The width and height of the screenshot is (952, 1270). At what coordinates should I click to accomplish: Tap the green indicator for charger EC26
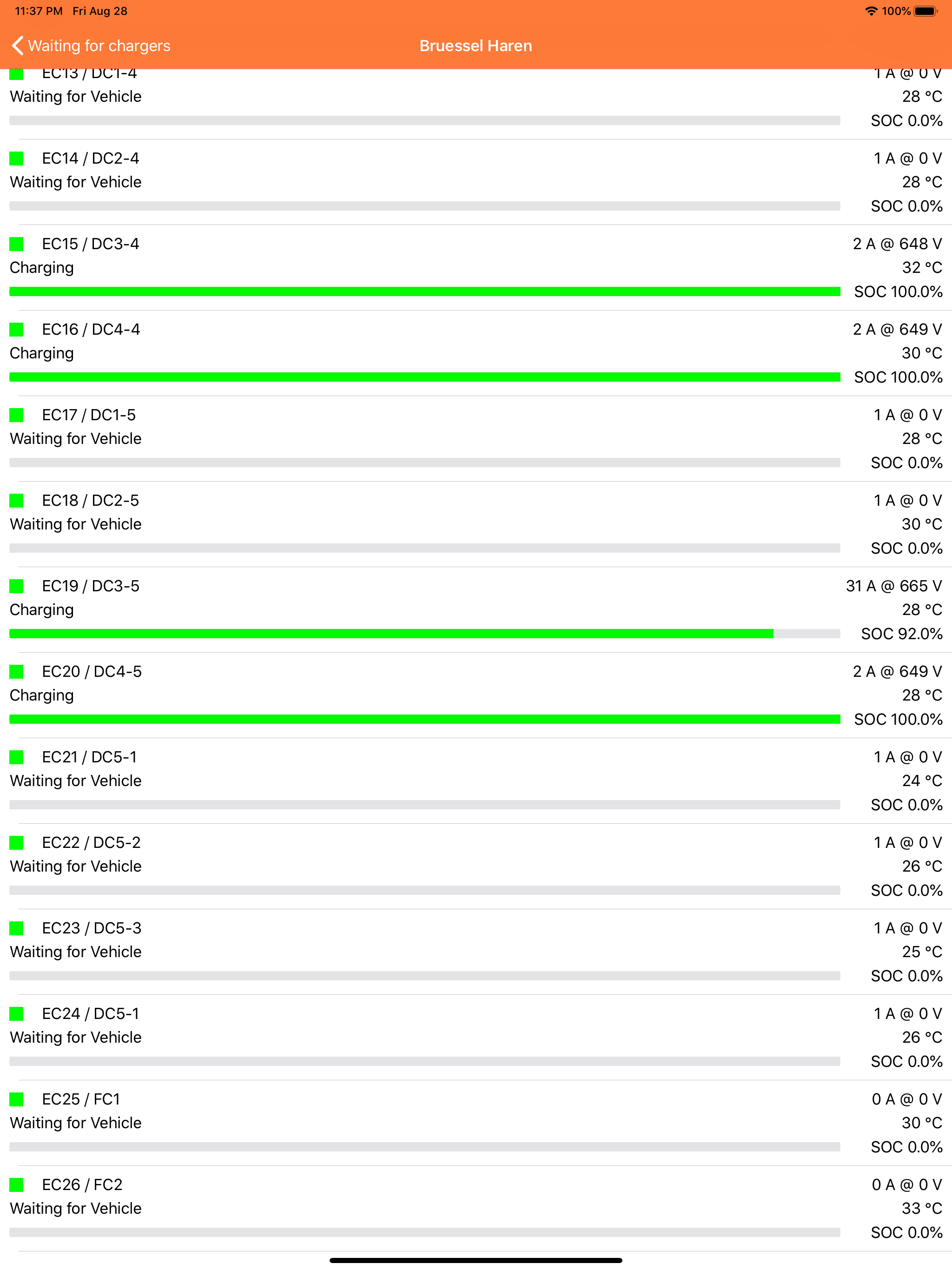pyautogui.click(x=17, y=1184)
